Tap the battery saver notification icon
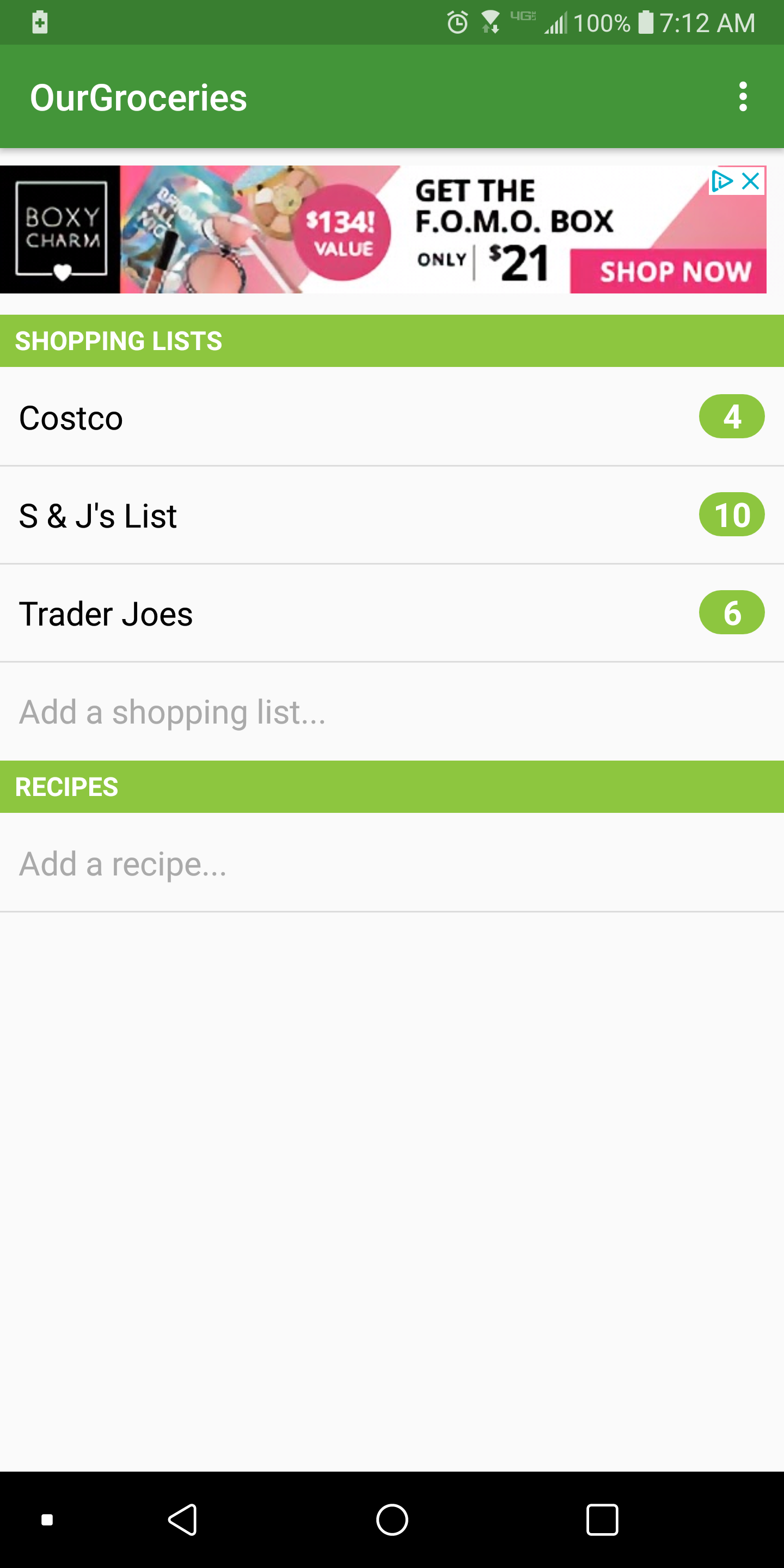Screen dimensions: 784x1568 click(40, 22)
